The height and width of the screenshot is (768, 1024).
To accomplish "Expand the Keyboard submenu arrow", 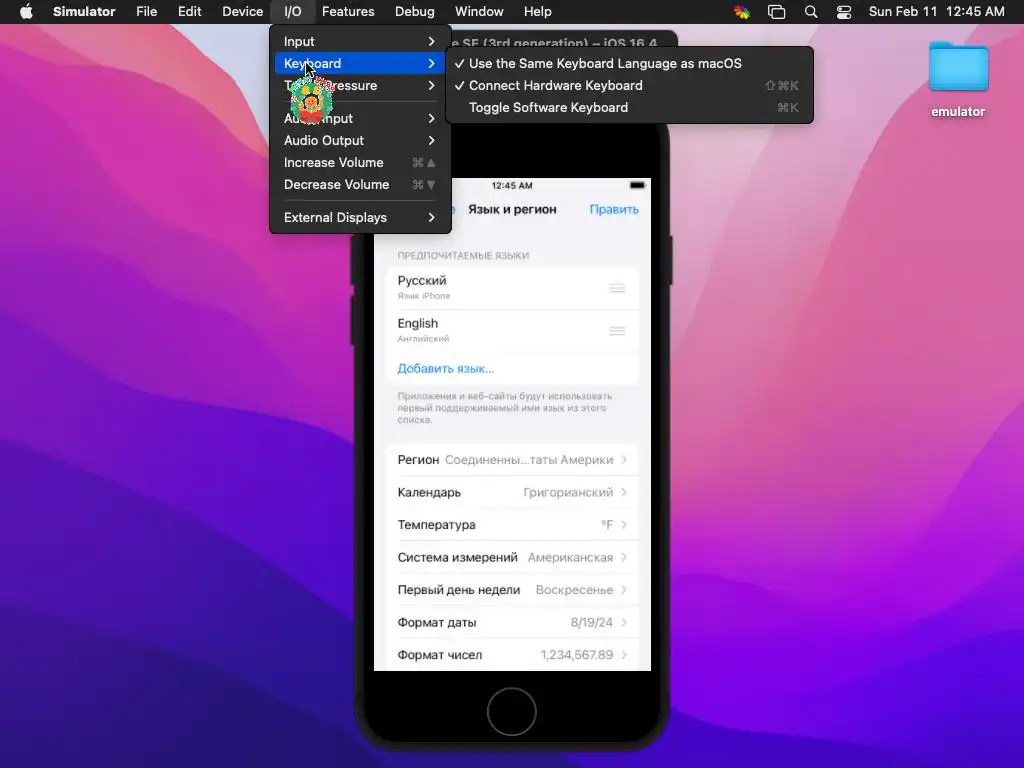I will pos(431,63).
